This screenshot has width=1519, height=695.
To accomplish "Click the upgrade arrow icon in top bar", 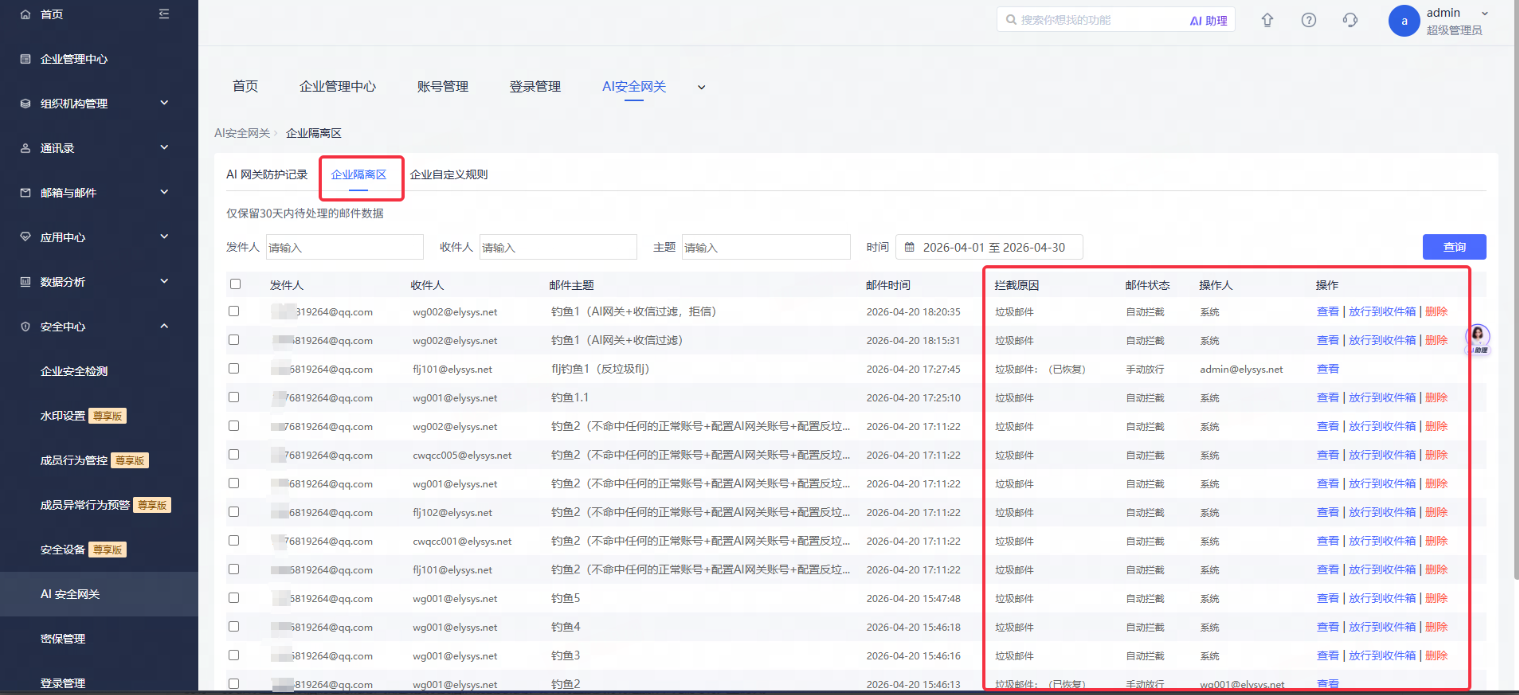I will pos(1268,20).
